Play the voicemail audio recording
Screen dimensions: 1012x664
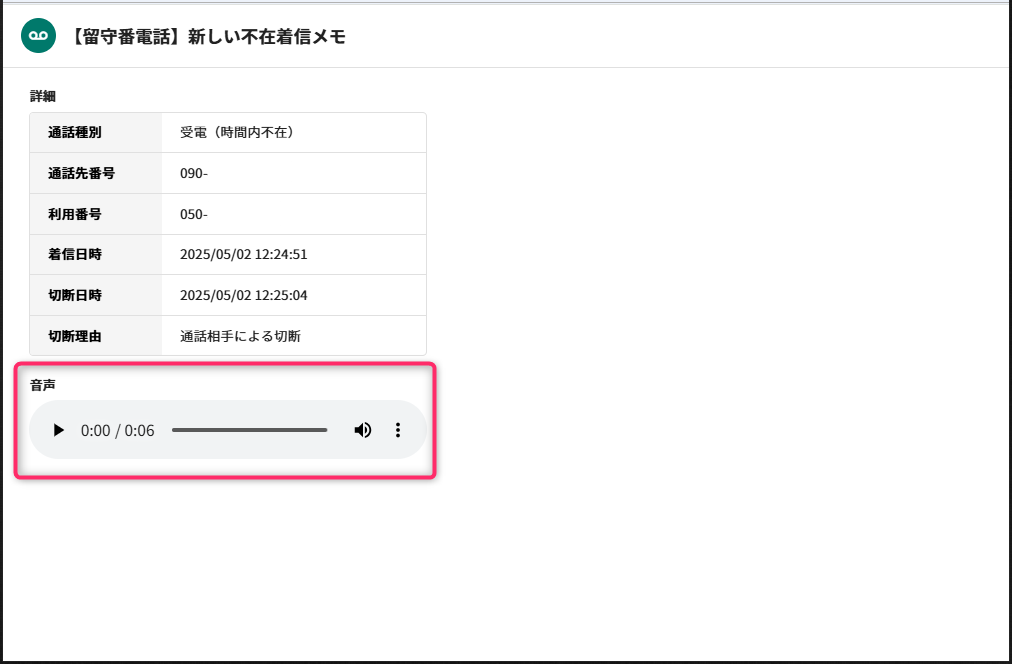pos(59,430)
